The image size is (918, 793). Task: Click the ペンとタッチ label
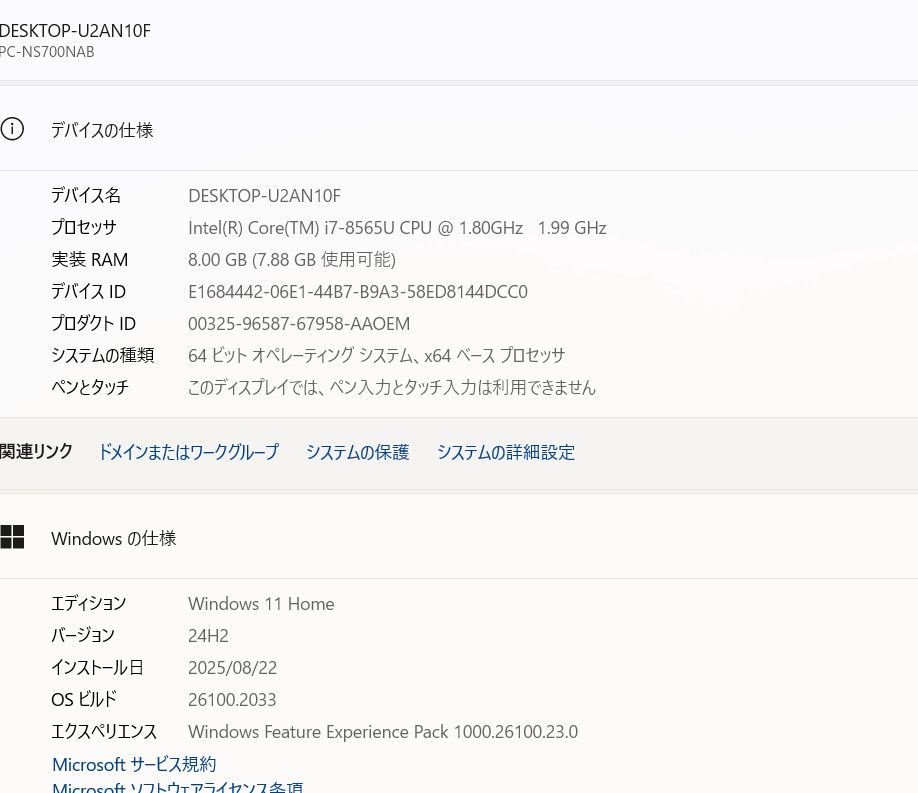[x=90, y=387]
